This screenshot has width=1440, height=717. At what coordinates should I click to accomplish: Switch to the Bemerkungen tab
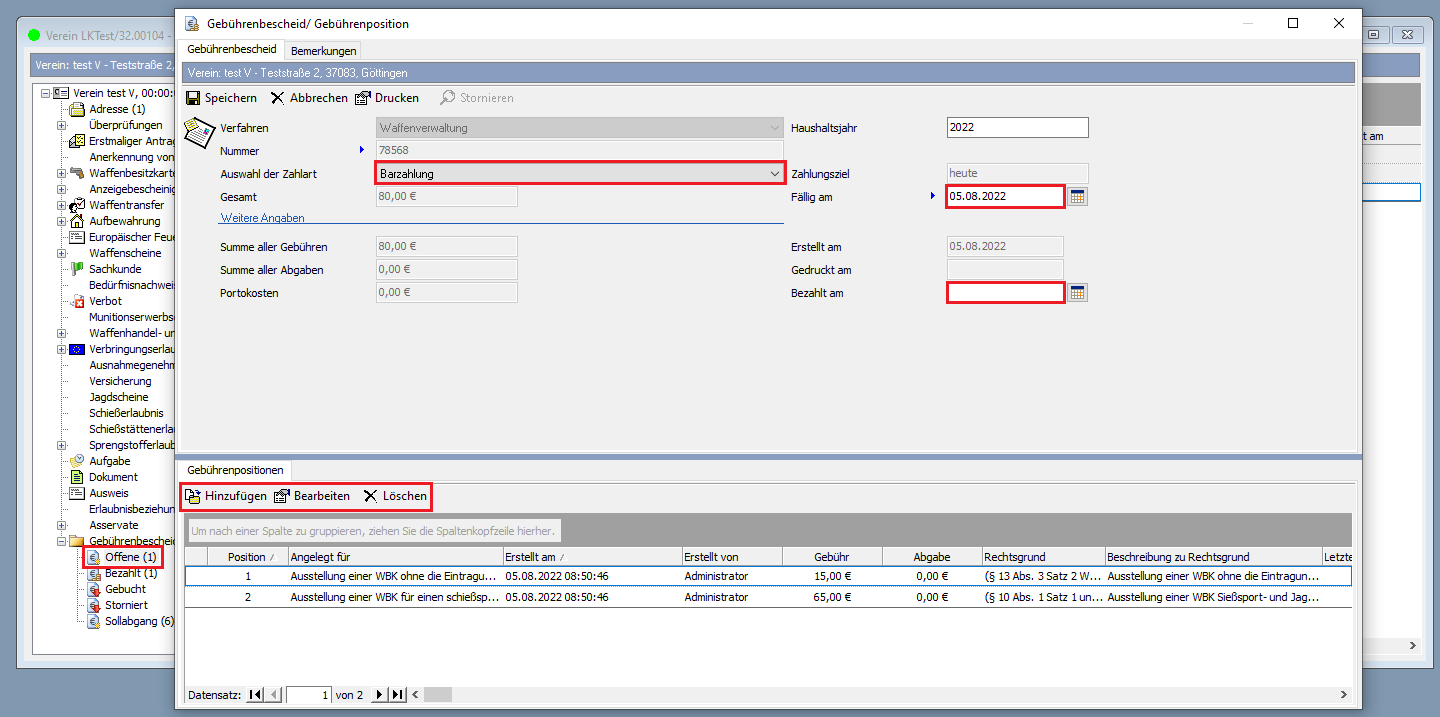tap(323, 51)
